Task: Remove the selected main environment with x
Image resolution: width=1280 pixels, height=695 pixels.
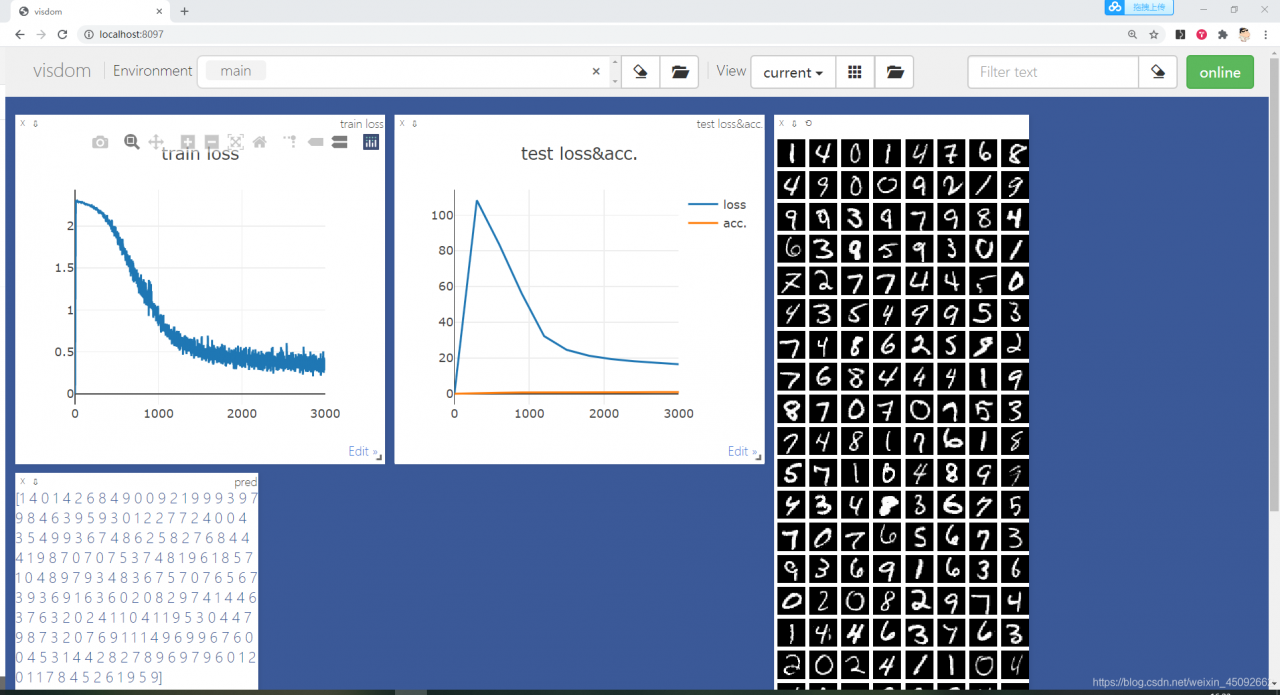Action: pyautogui.click(x=596, y=72)
